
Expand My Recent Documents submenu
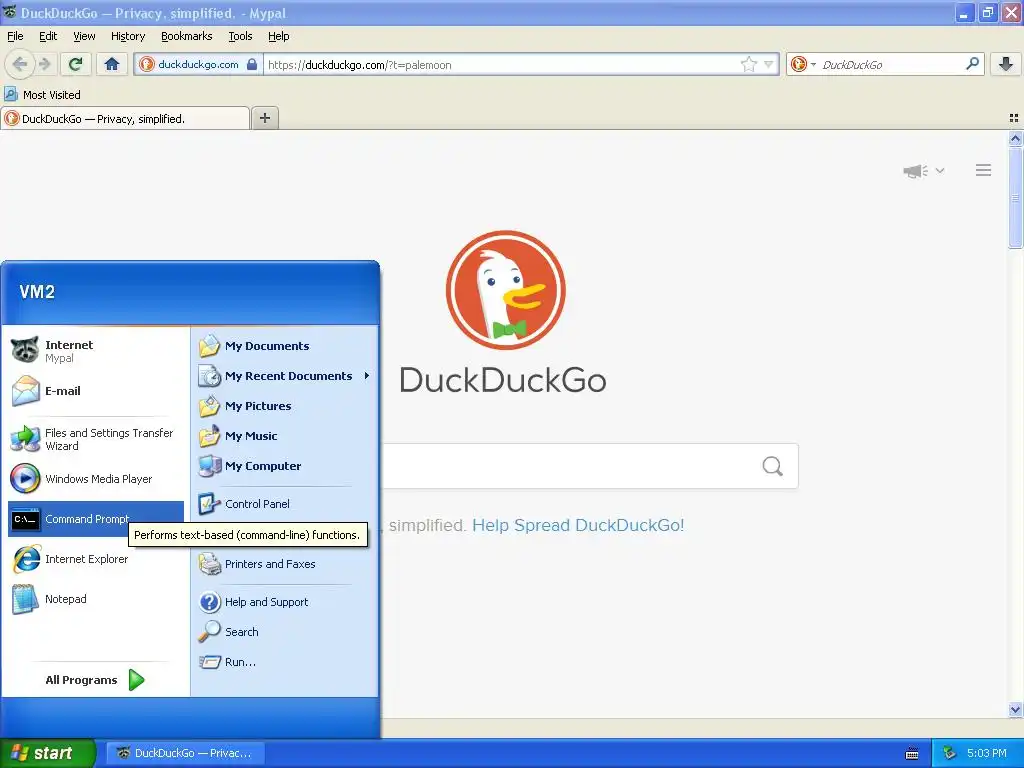tap(285, 376)
